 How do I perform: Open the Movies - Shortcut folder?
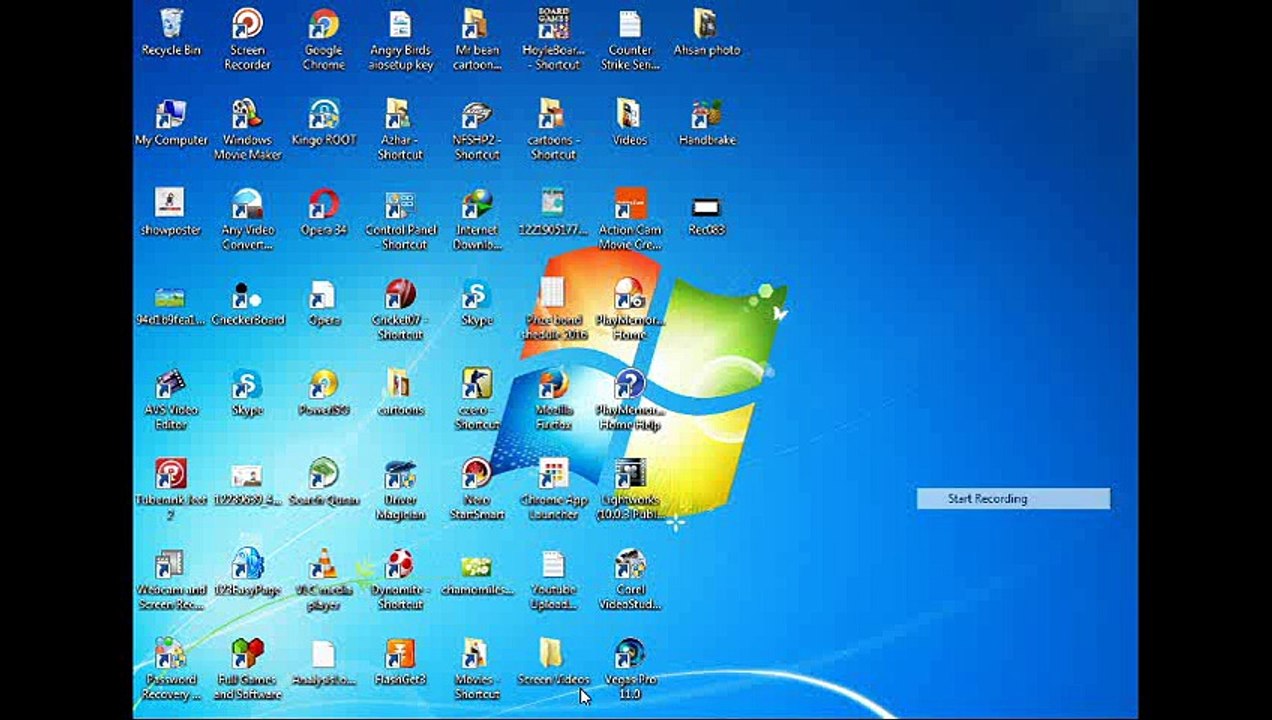click(x=477, y=669)
